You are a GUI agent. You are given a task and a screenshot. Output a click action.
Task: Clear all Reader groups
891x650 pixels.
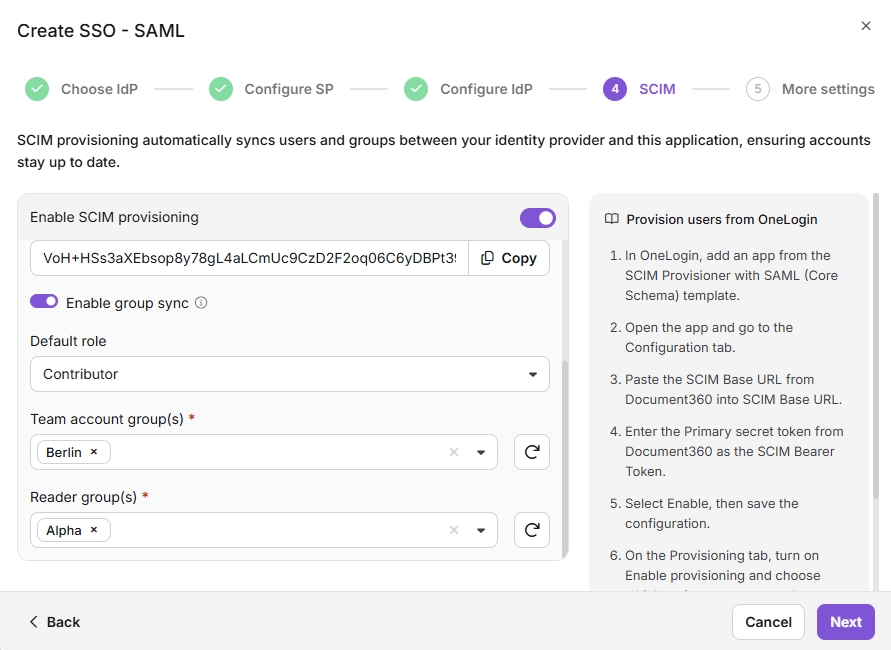(453, 530)
